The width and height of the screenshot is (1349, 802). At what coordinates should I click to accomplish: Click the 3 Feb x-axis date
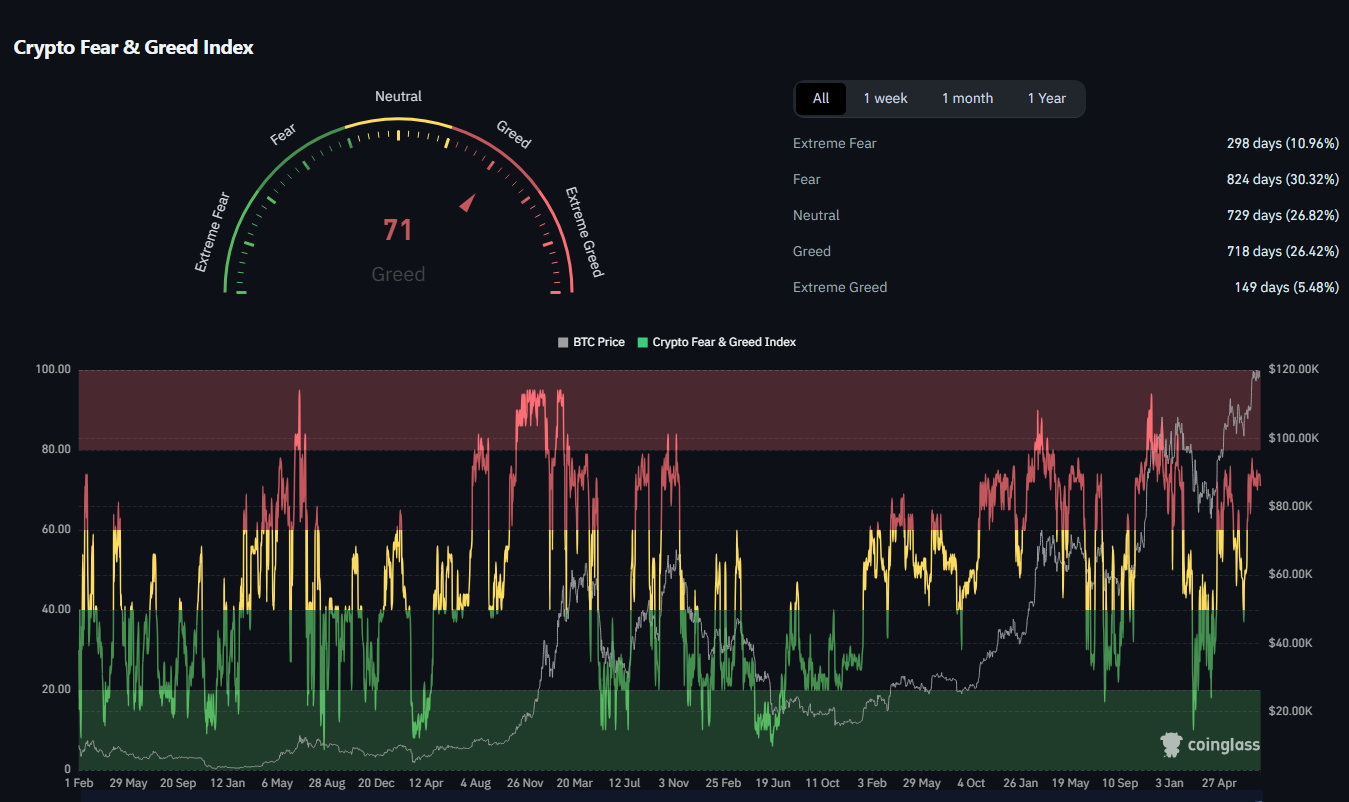click(x=872, y=783)
